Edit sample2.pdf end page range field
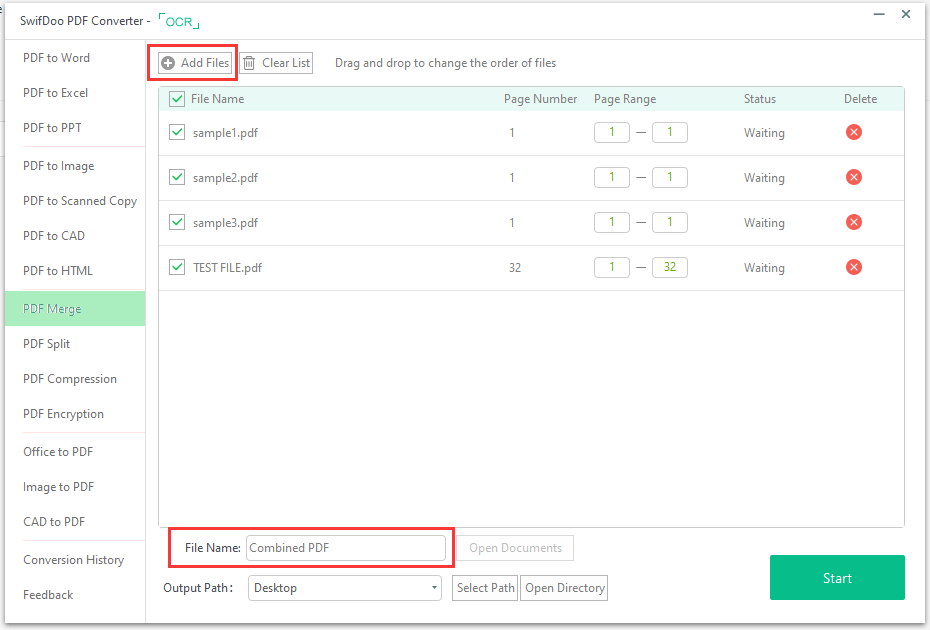930x630 pixels. pyautogui.click(x=670, y=177)
